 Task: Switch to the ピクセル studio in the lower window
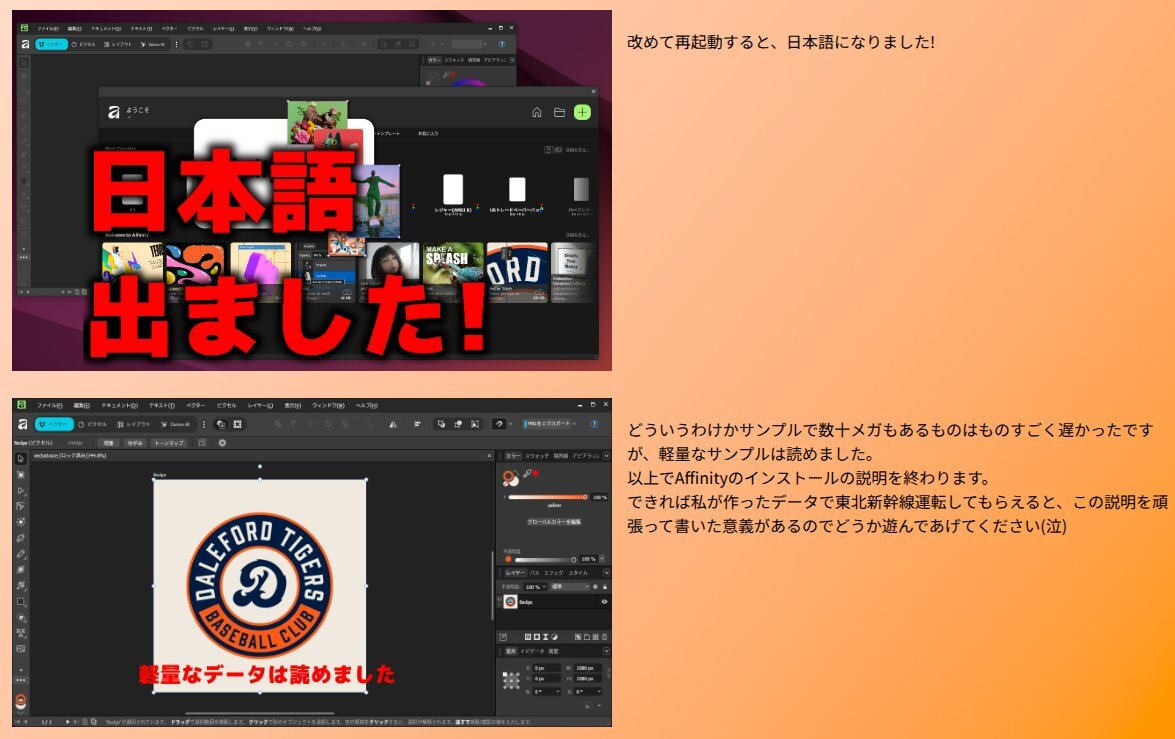pyautogui.click(x=92, y=424)
